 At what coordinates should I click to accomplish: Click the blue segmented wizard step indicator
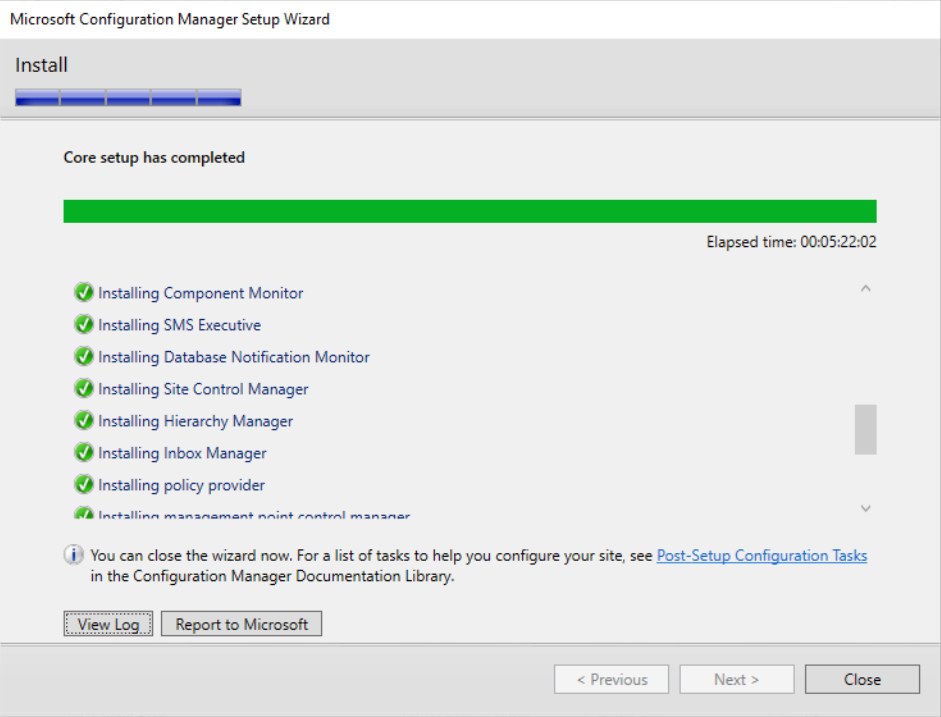click(x=128, y=97)
